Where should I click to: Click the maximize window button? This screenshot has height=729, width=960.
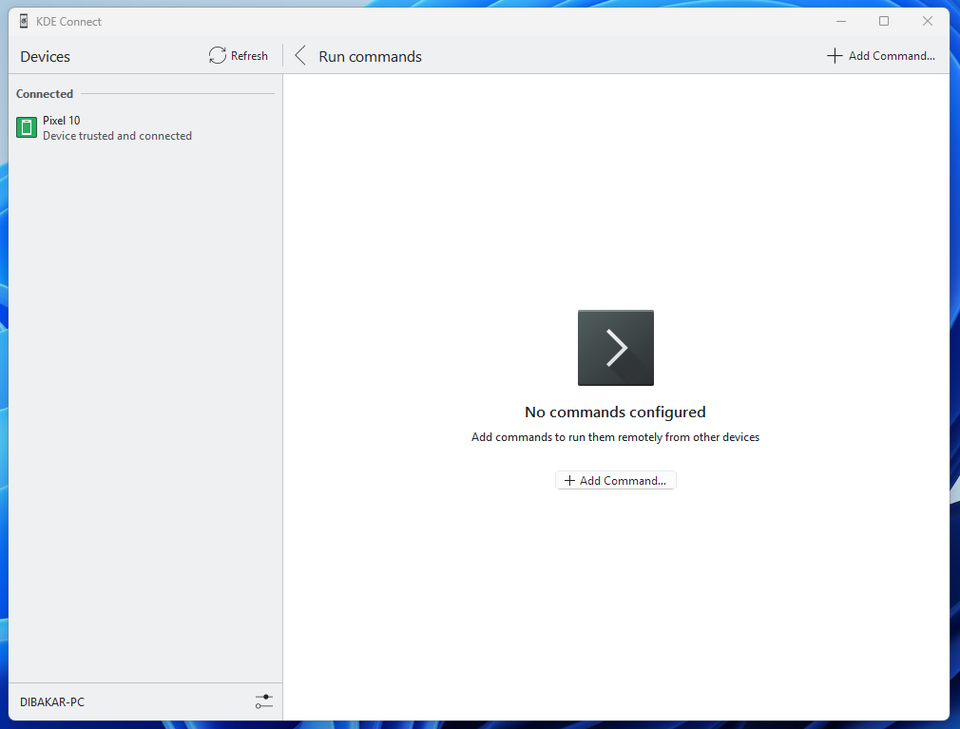pyautogui.click(x=884, y=20)
